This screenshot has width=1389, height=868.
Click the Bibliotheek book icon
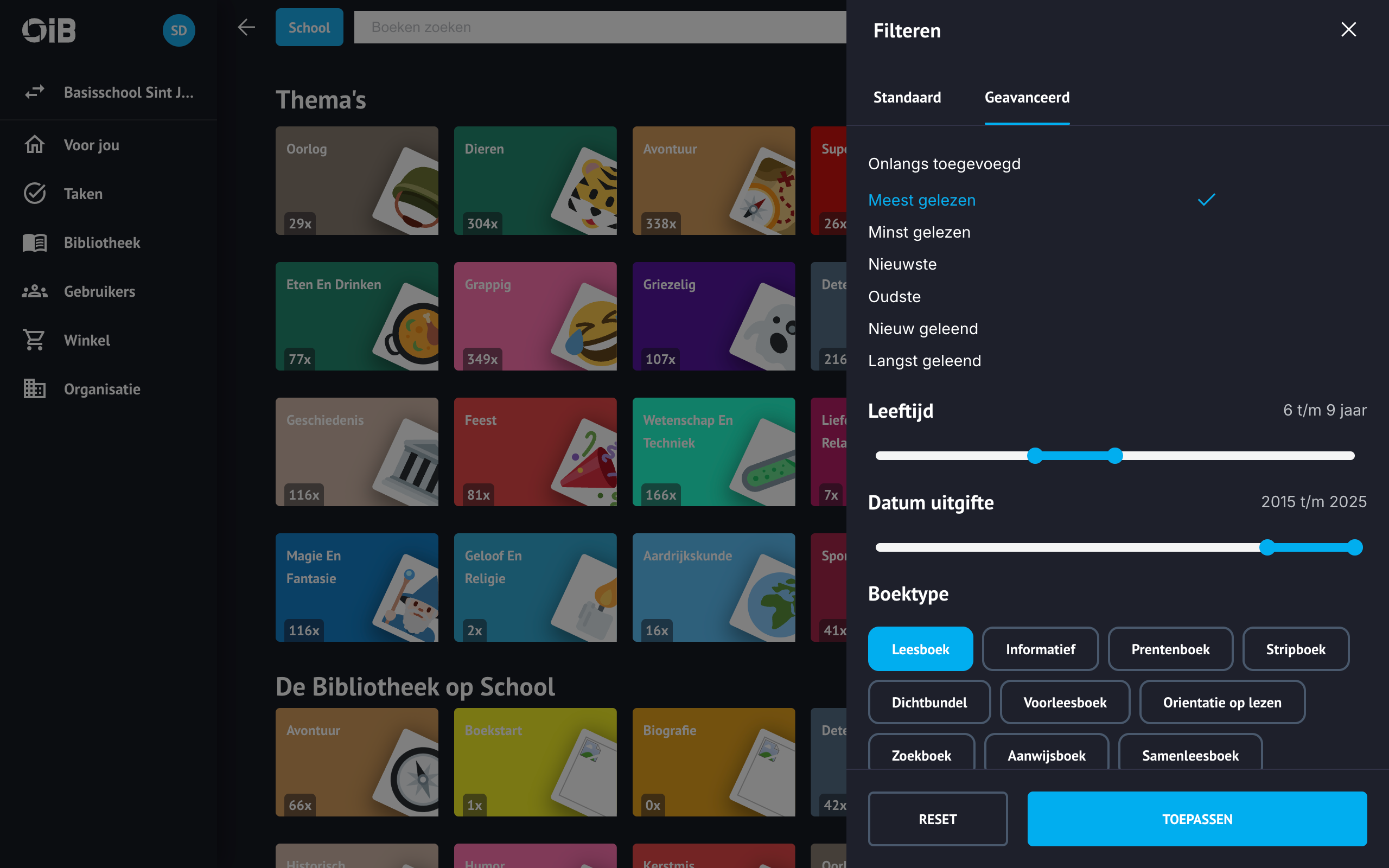[x=34, y=242]
